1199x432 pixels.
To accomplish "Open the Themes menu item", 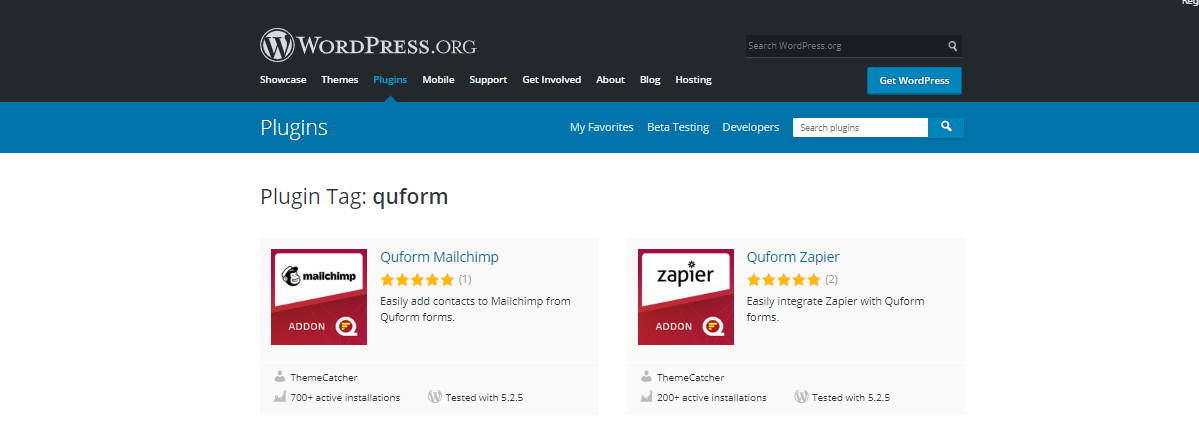I will tap(340, 80).
